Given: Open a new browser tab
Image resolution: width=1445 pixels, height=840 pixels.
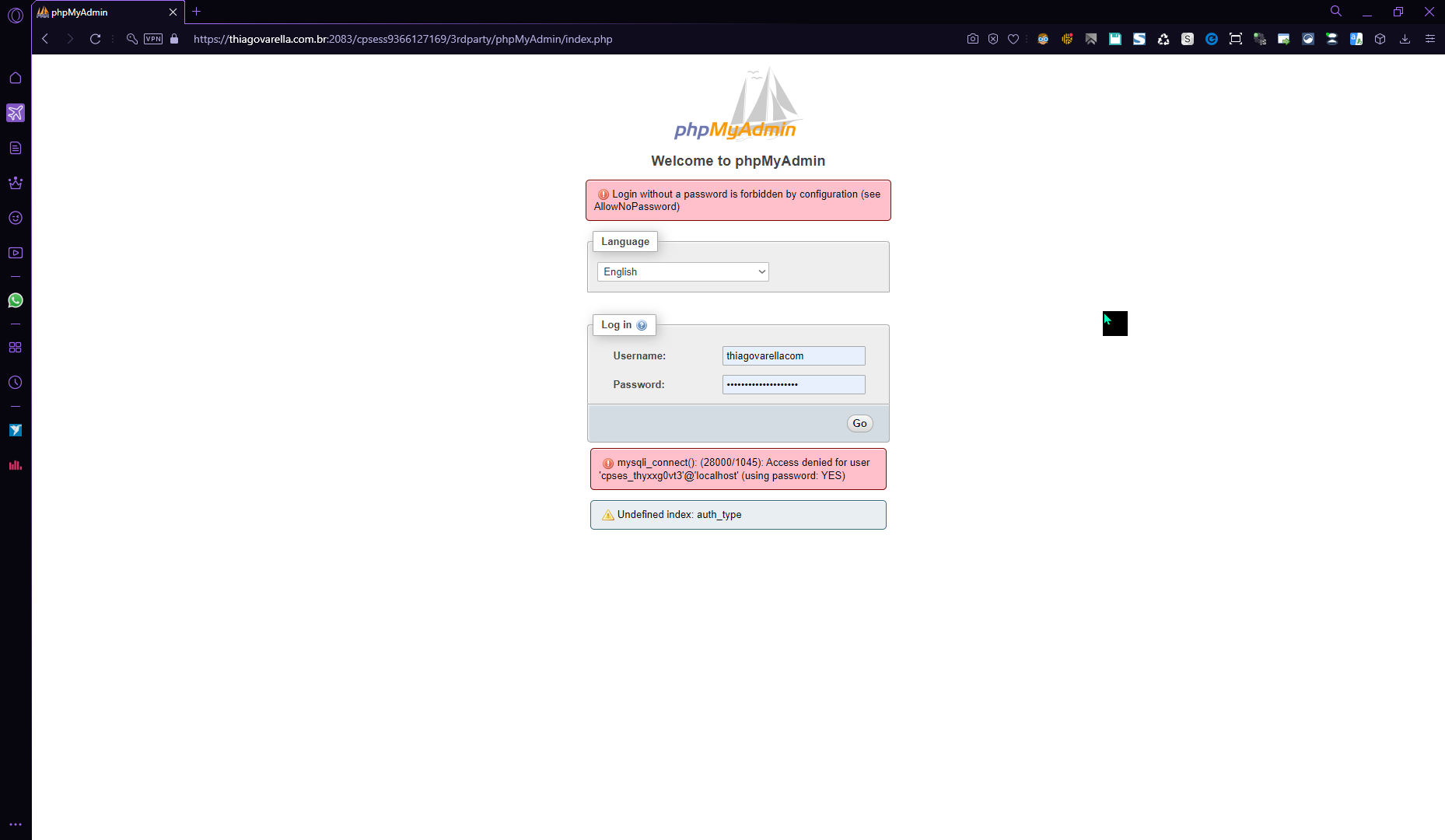Looking at the screenshot, I should point(197,12).
